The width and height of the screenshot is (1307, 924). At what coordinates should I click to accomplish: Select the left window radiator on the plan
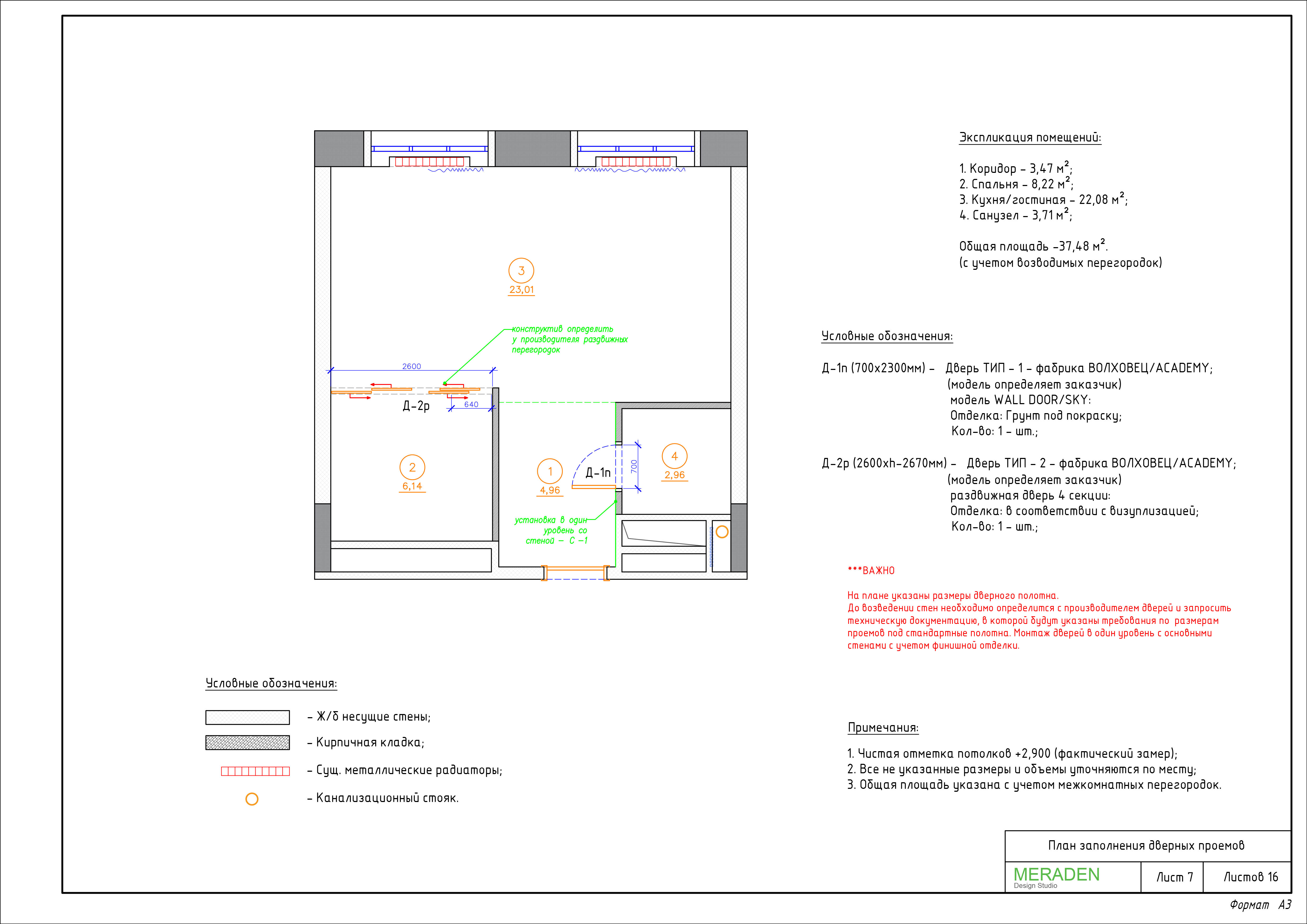(x=430, y=162)
